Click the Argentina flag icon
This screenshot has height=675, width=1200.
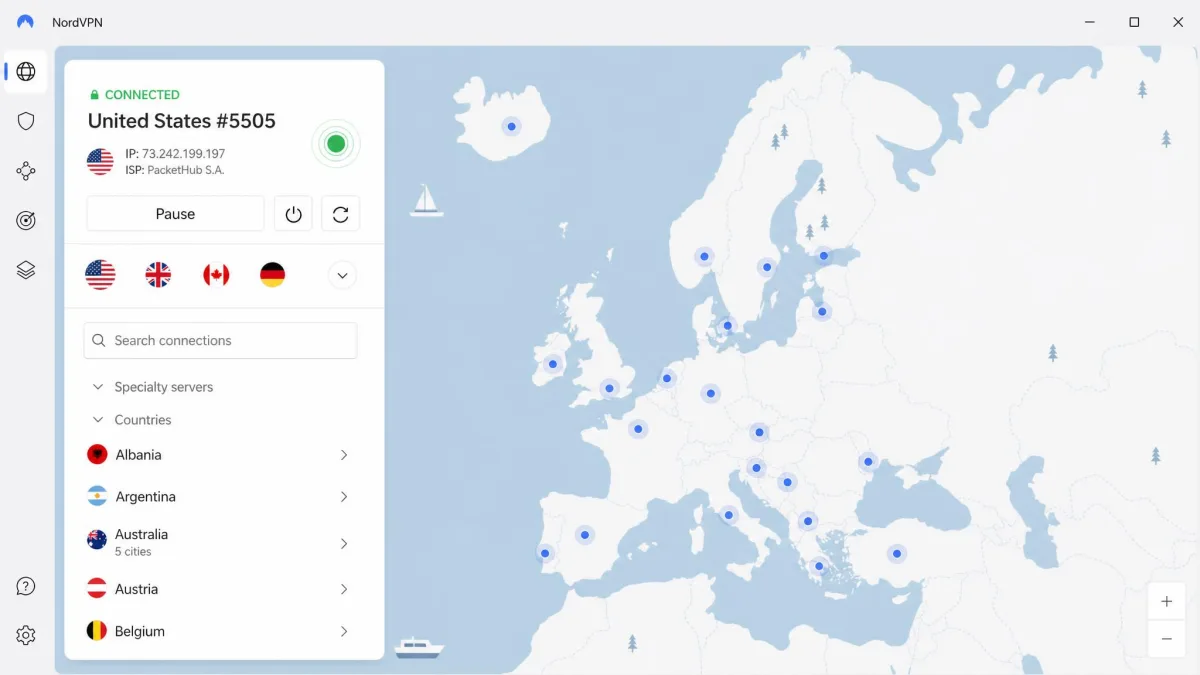(x=97, y=497)
